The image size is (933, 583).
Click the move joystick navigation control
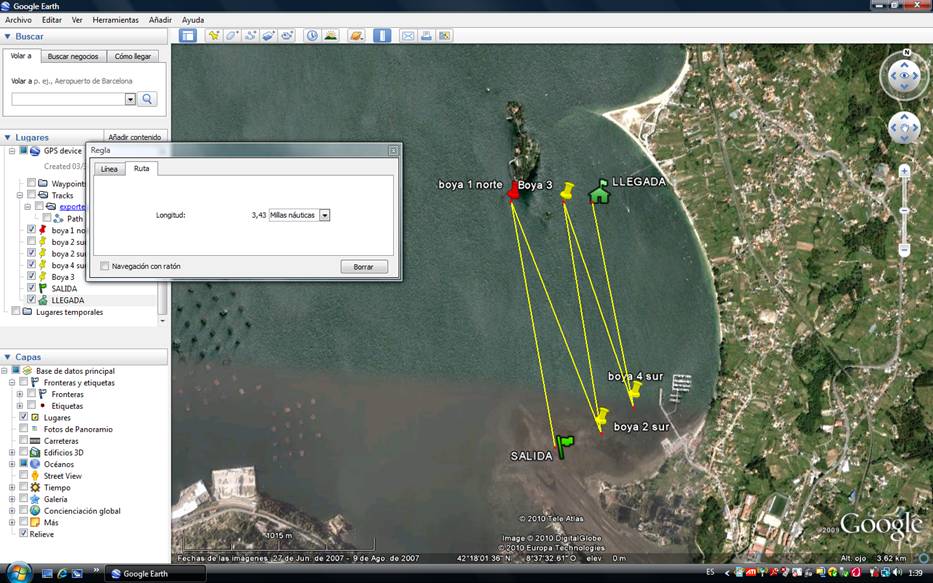[904, 128]
